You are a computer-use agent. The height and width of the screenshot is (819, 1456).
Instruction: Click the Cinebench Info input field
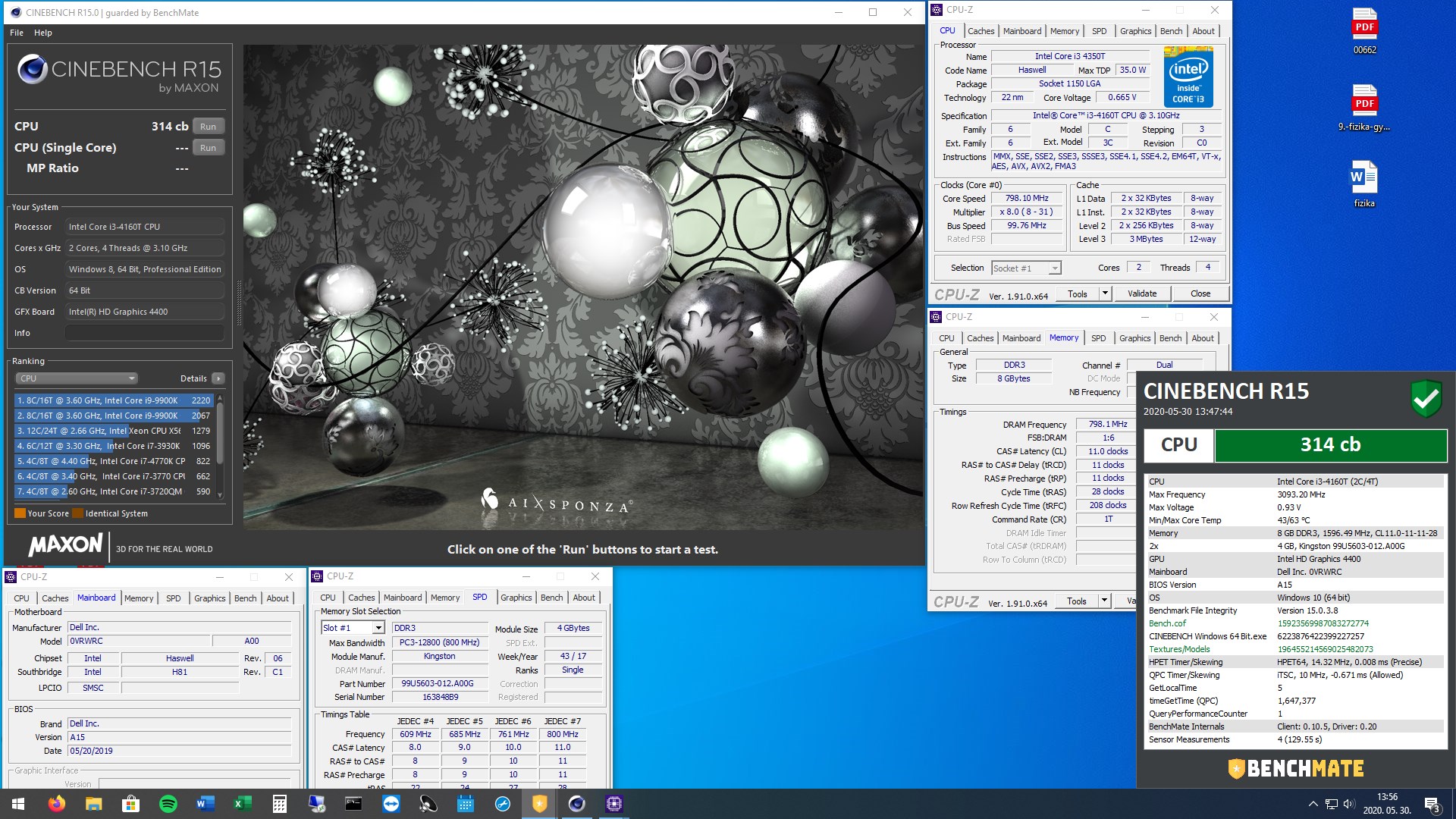pyautogui.click(x=144, y=333)
